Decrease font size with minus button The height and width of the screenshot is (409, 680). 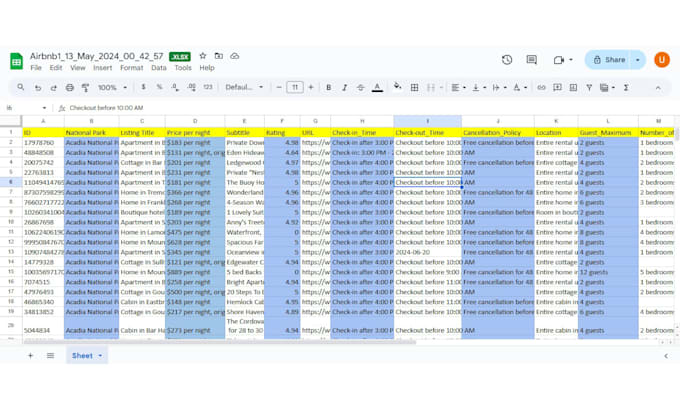(x=279, y=87)
